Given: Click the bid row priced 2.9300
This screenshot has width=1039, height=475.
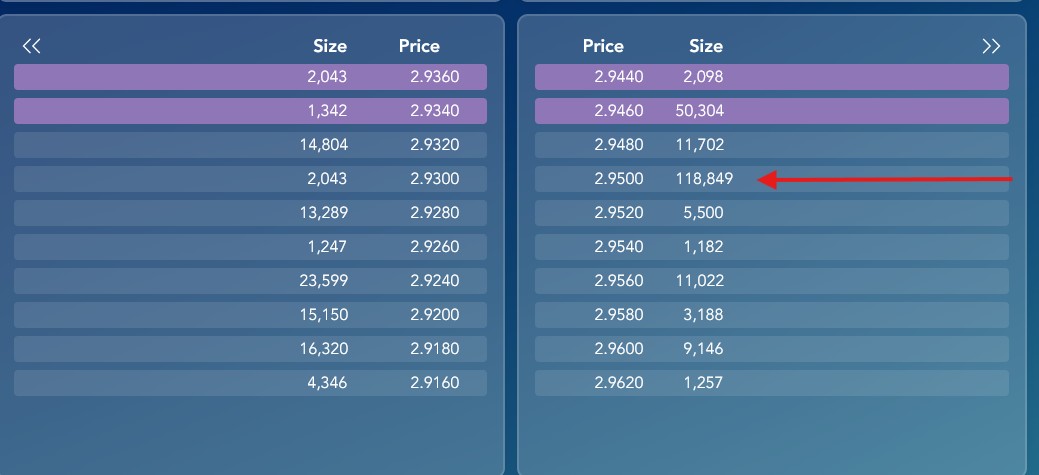Looking at the screenshot, I should 250,179.
